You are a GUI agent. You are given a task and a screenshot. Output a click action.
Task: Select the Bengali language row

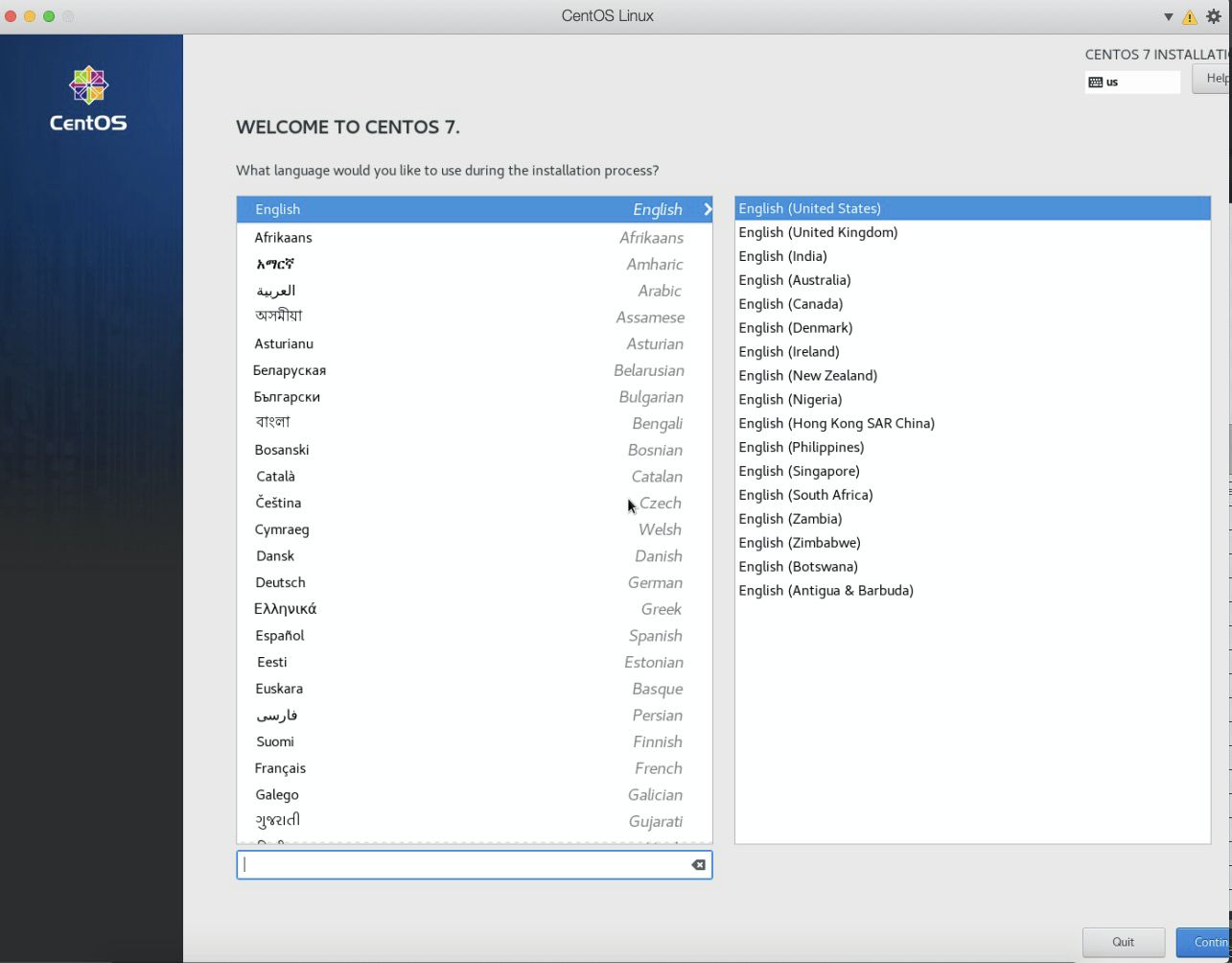click(475, 424)
